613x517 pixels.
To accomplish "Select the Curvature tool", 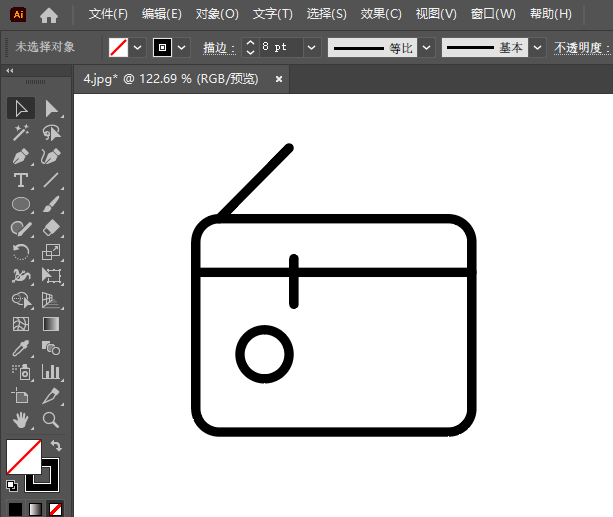I will [x=51, y=156].
